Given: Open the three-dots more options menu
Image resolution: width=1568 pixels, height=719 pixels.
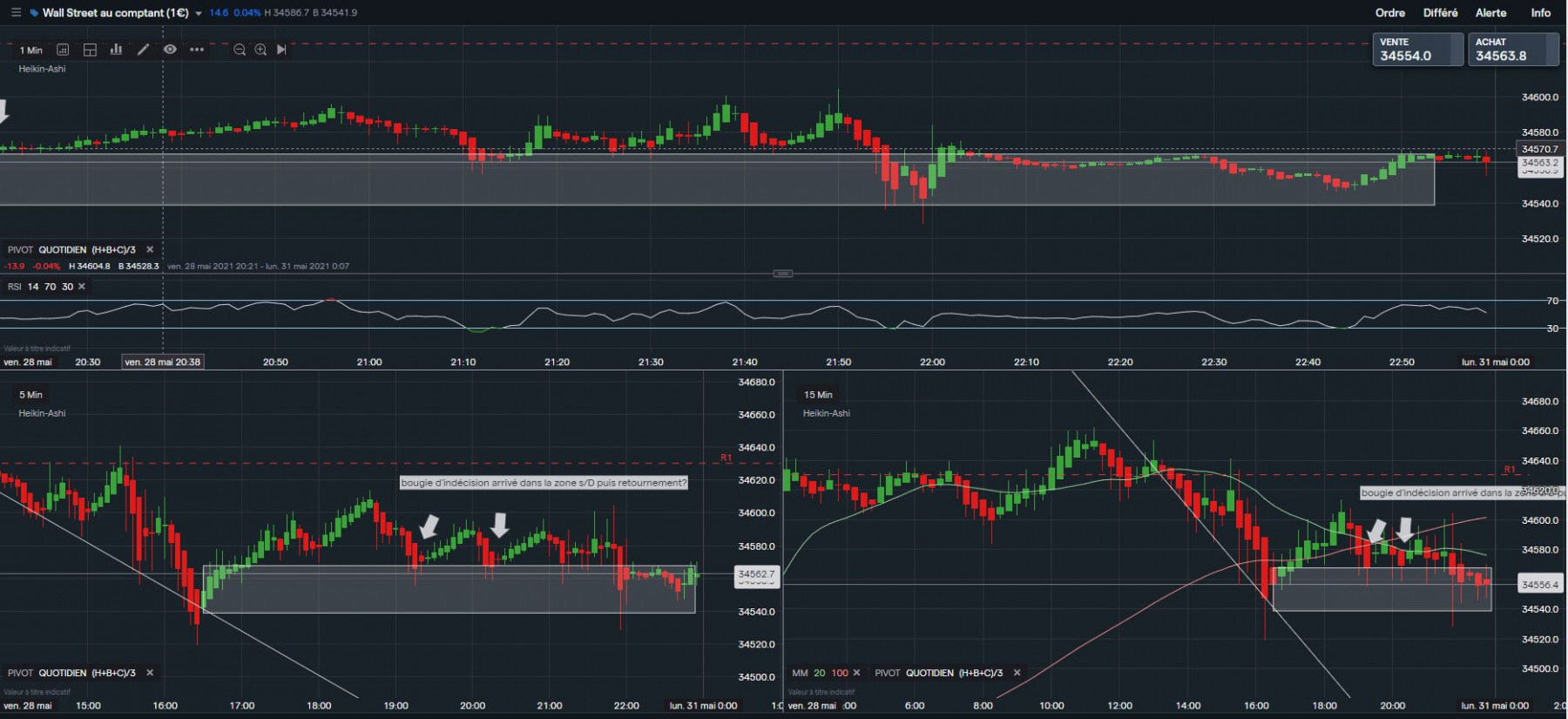Looking at the screenshot, I should tap(197, 50).
